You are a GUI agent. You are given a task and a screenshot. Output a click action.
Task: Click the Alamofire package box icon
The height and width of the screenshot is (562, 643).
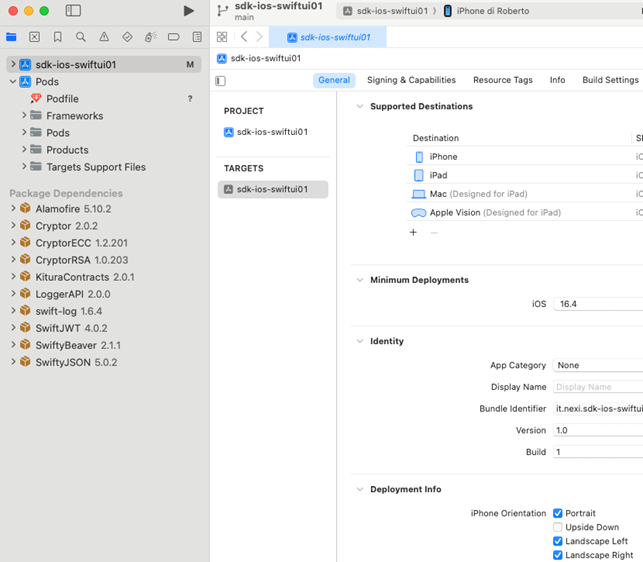25,208
